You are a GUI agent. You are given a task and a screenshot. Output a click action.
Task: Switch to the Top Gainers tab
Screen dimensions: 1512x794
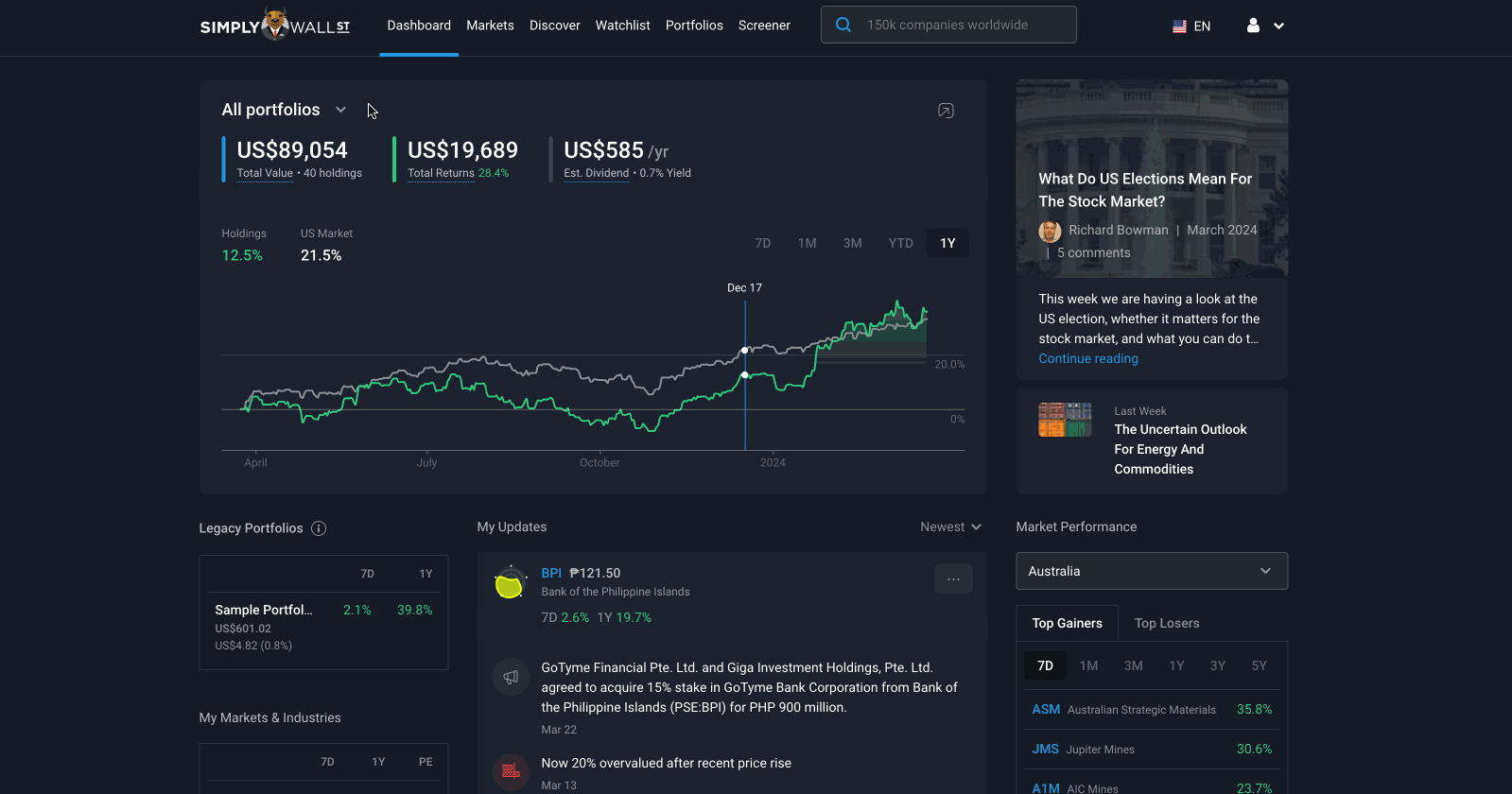(1067, 623)
